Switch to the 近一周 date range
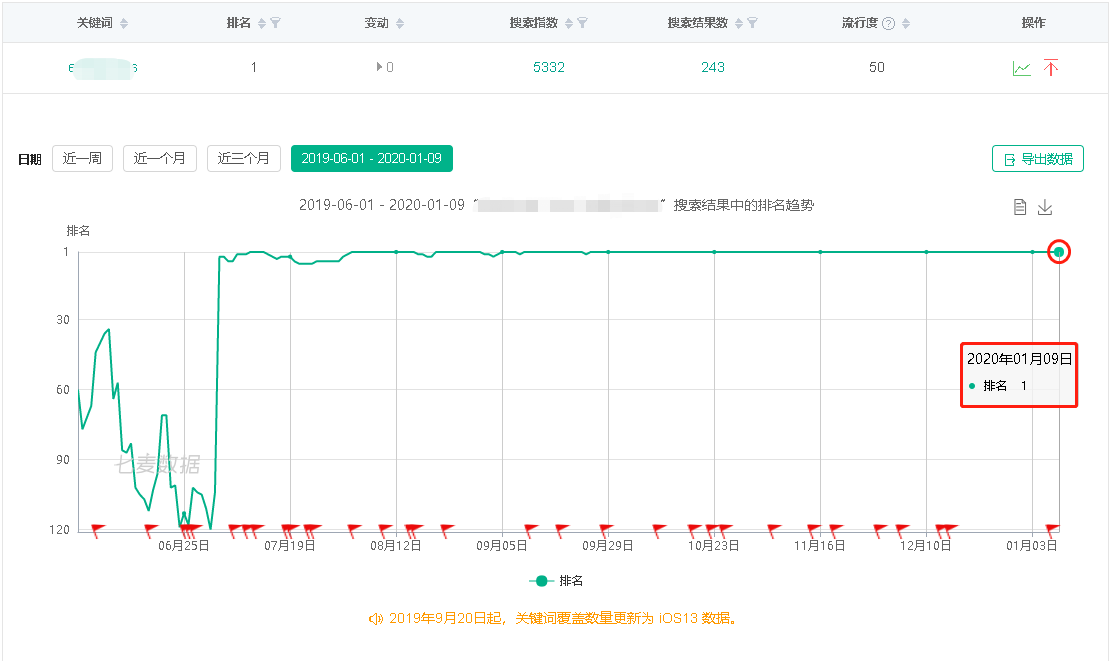This screenshot has height=661, width=1109. click(x=81, y=158)
